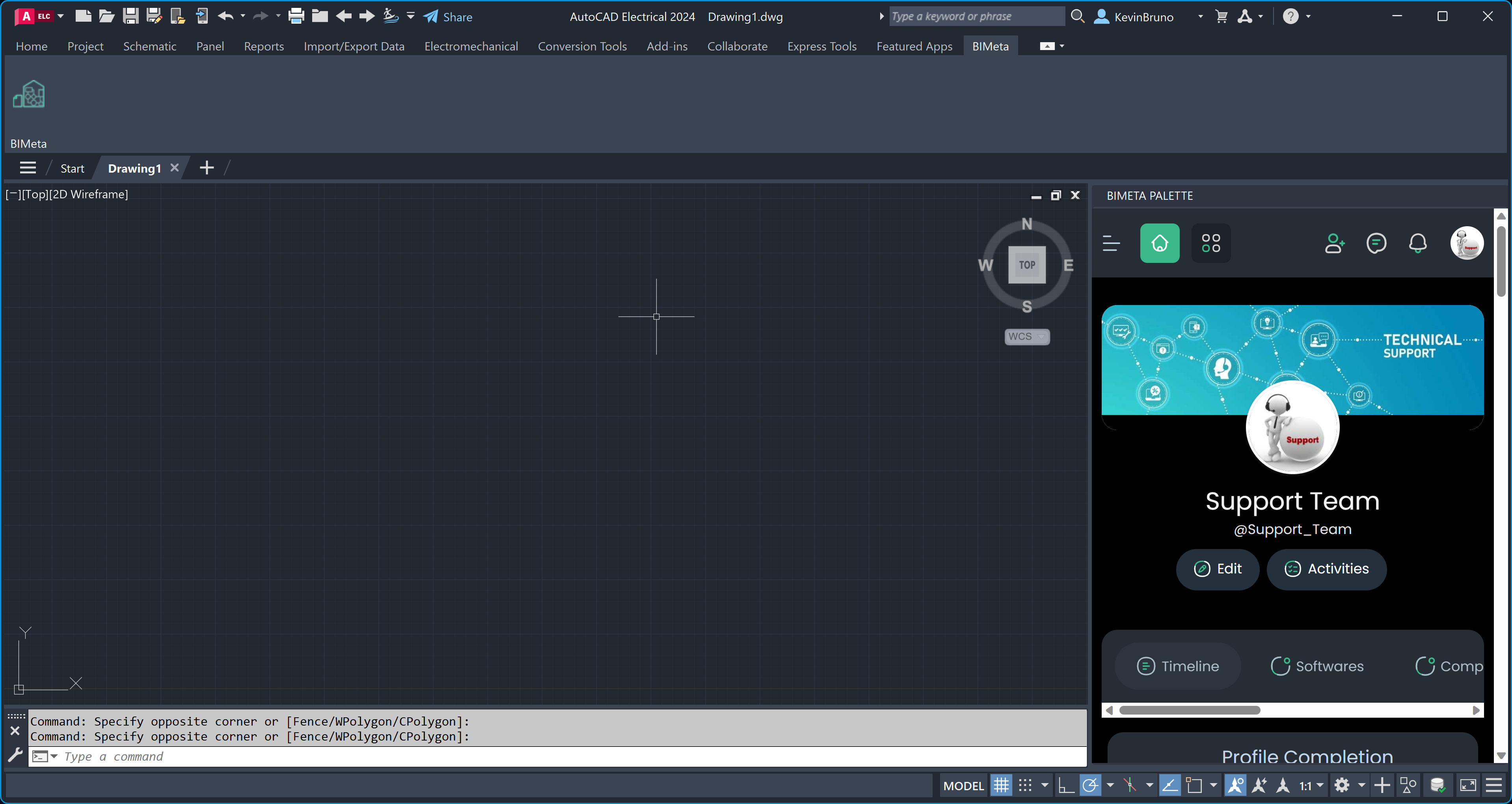Image resolution: width=1512 pixels, height=804 pixels.
Task: Click the Surfer tool icon
Action: tap(391, 17)
